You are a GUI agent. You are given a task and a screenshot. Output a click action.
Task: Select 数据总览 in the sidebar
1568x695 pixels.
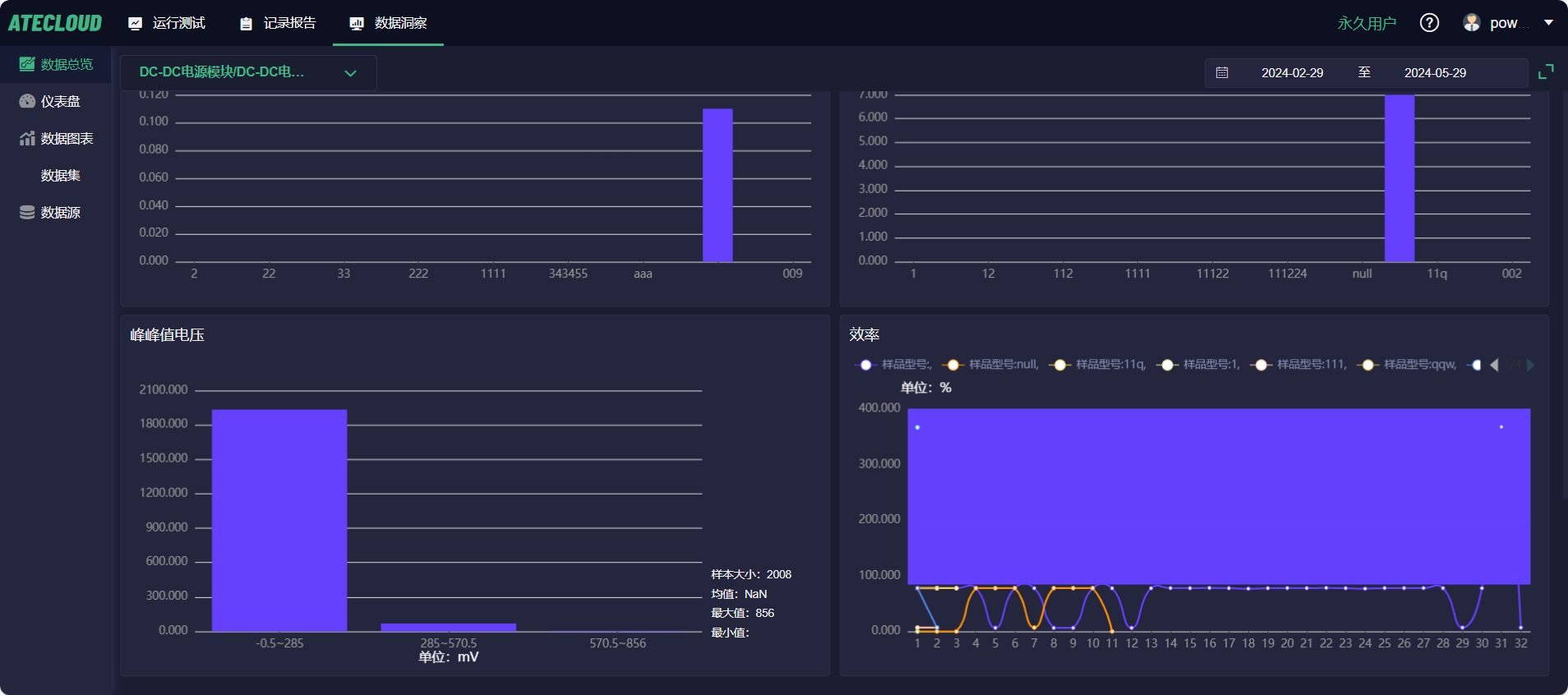(55, 64)
